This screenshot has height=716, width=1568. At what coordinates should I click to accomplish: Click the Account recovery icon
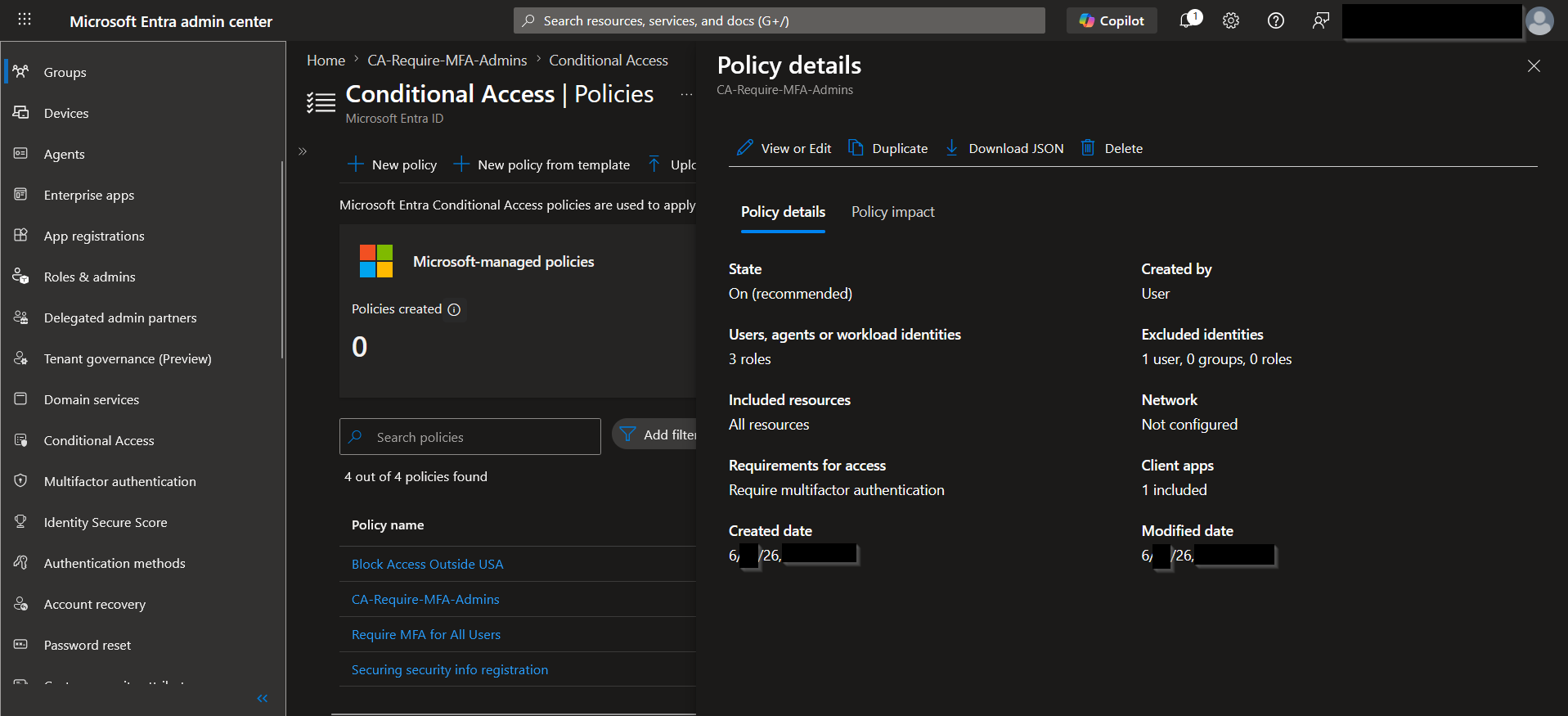coord(21,603)
